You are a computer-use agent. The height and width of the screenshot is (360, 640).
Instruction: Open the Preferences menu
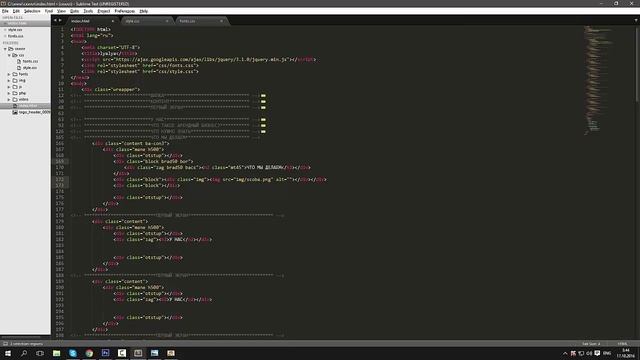click(124, 11)
